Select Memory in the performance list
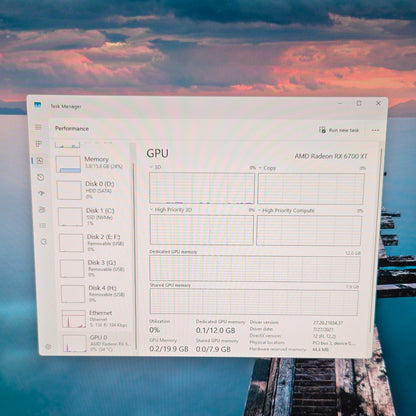The image size is (416, 416). pos(93,164)
